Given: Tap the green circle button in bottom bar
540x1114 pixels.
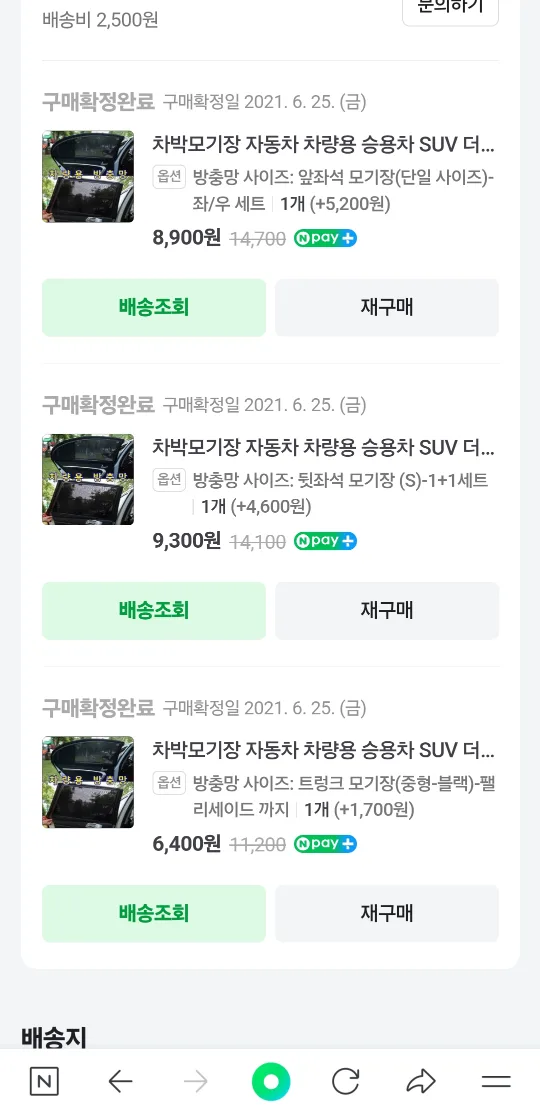Looking at the screenshot, I should 271,1082.
